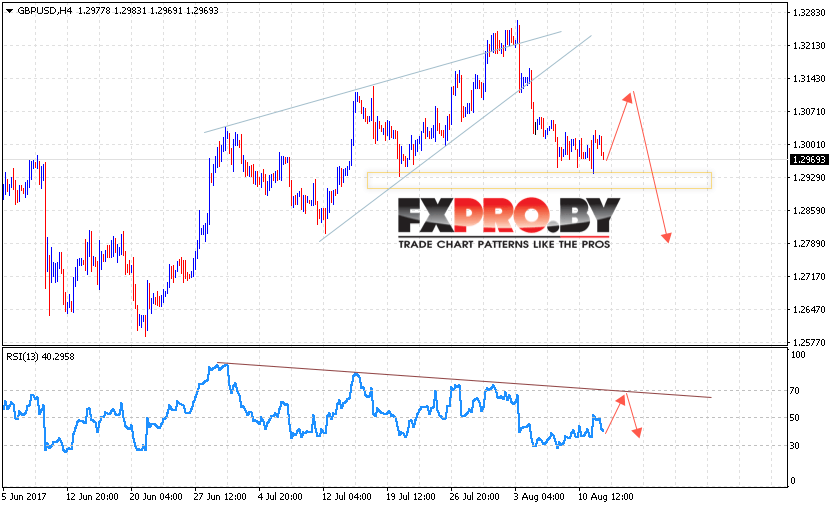830x508 pixels.
Task: Click the 12 Jun 20:00 time label
Action: point(92,496)
